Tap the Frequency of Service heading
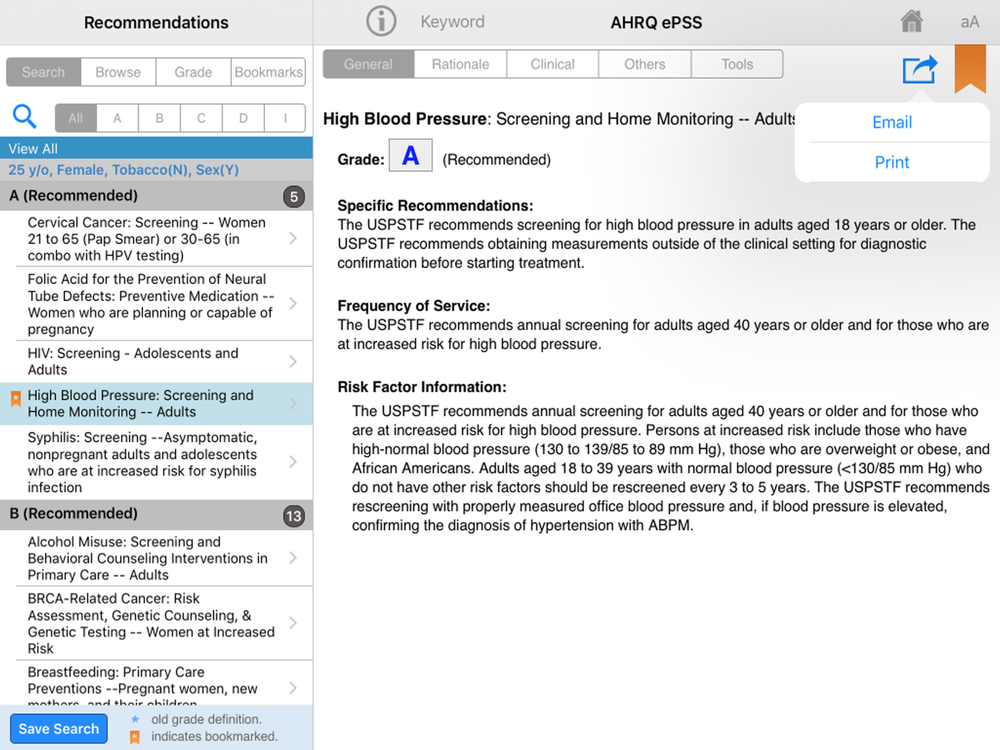The height and width of the screenshot is (750, 1000). click(x=413, y=305)
